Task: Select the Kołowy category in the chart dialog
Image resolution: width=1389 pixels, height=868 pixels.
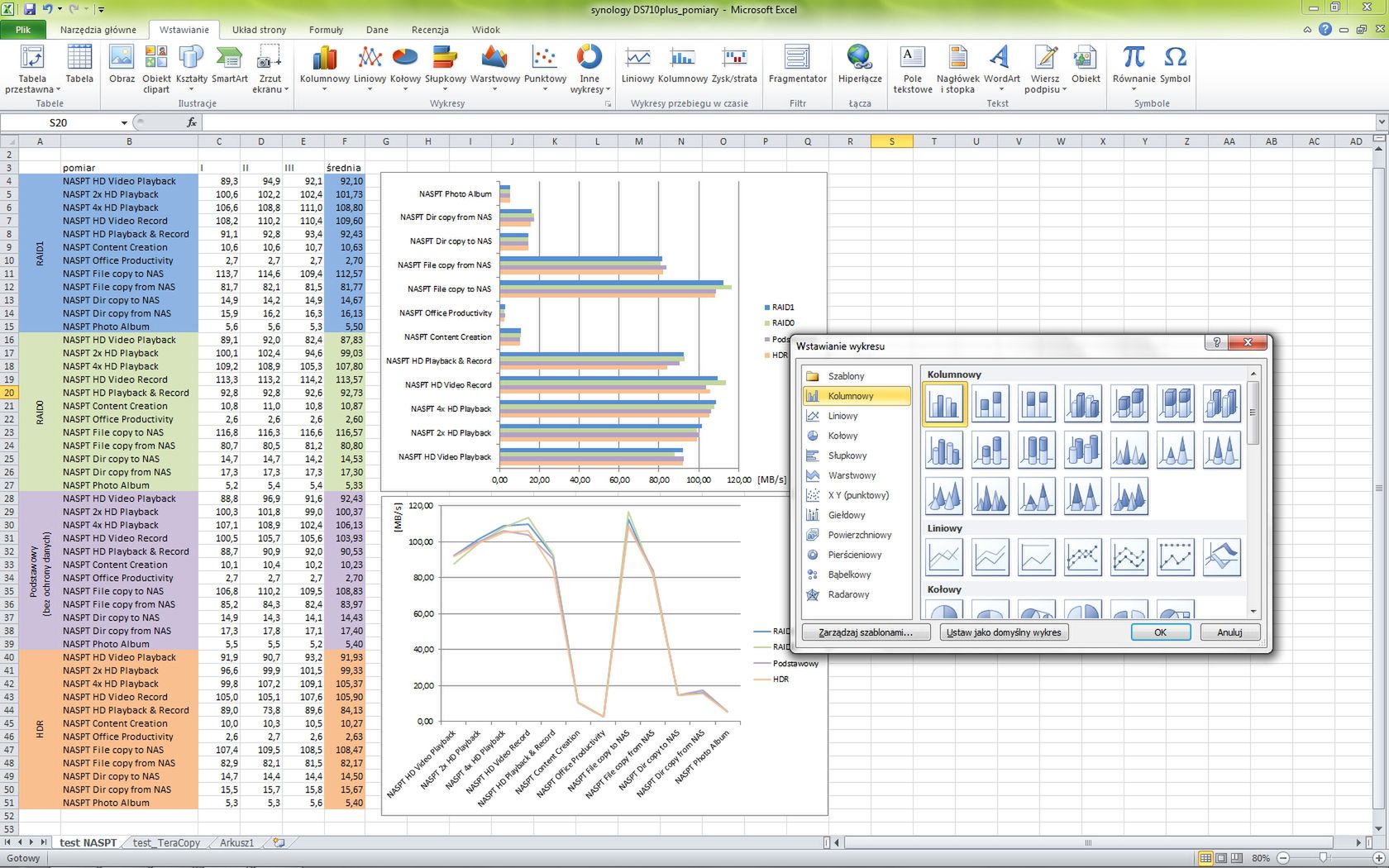Action: pyautogui.click(x=857, y=436)
